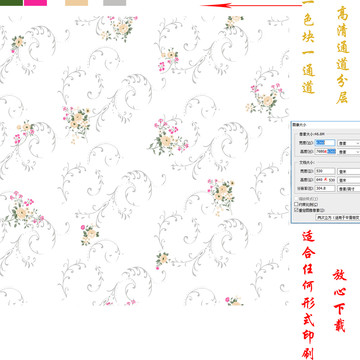Open the pixel height unit dropdown
The image size is (360, 360).
tap(349, 152)
